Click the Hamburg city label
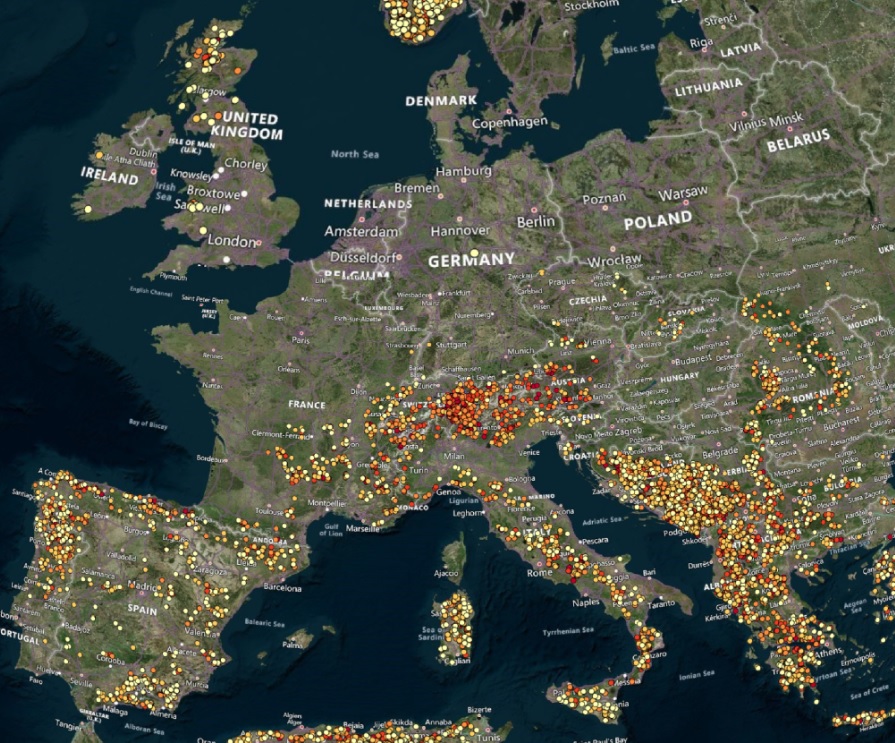The image size is (895, 743). (x=464, y=171)
